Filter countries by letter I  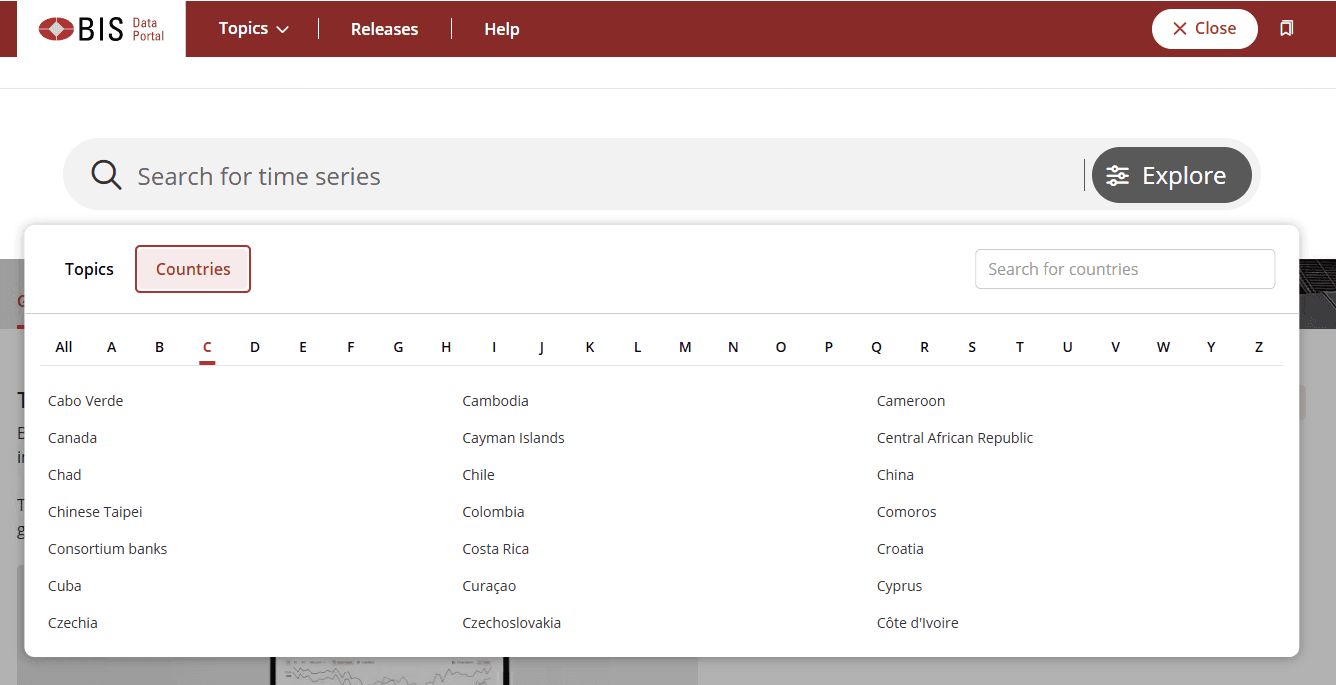tap(494, 347)
